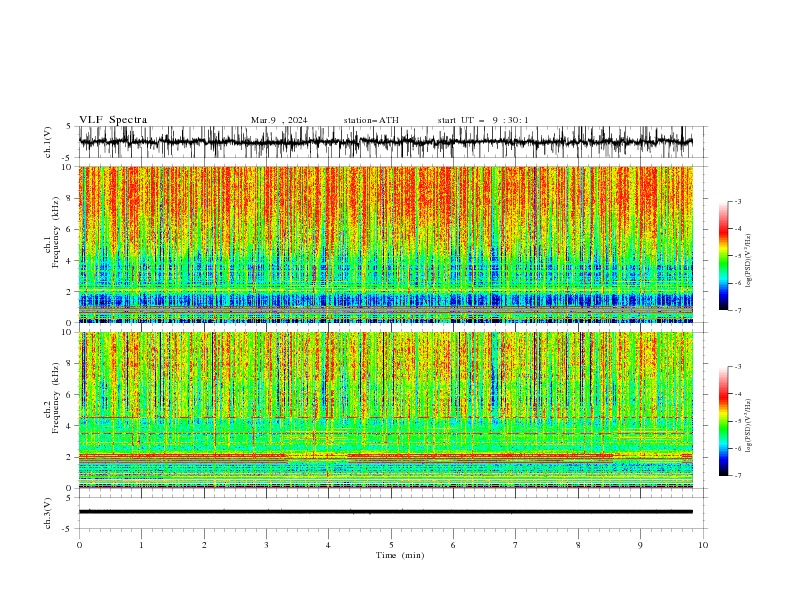Click the log(PSD) label beside ch.2 color bar
The height and width of the screenshot is (612, 792).
[x=748, y=426]
